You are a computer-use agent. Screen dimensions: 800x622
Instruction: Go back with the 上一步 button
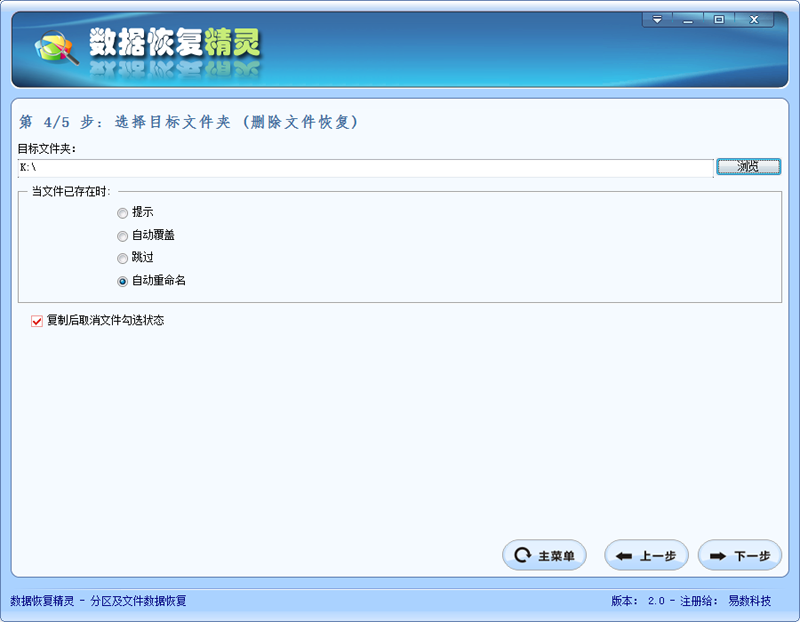click(x=646, y=555)
